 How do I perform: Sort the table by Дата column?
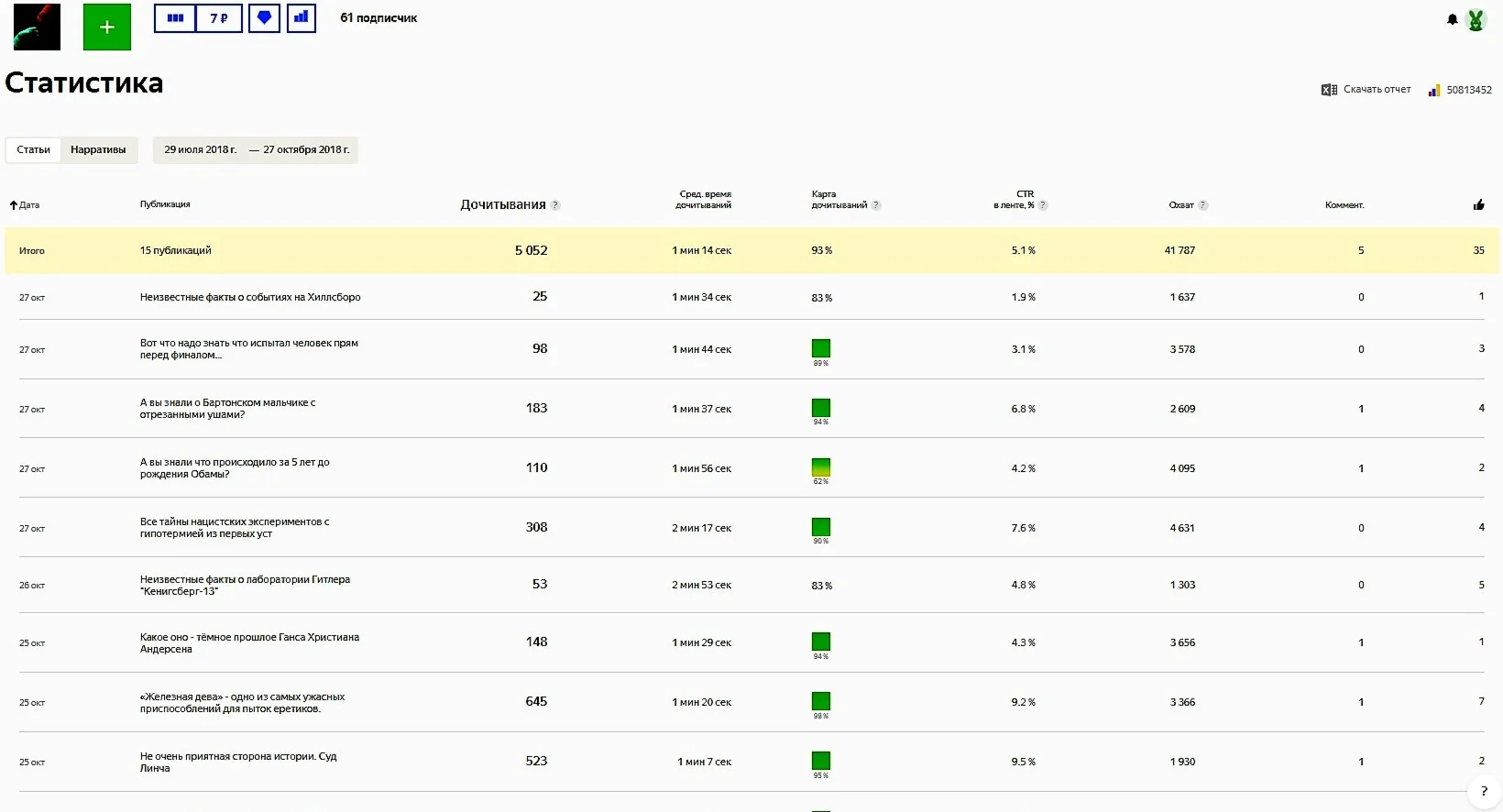(25, 205)
